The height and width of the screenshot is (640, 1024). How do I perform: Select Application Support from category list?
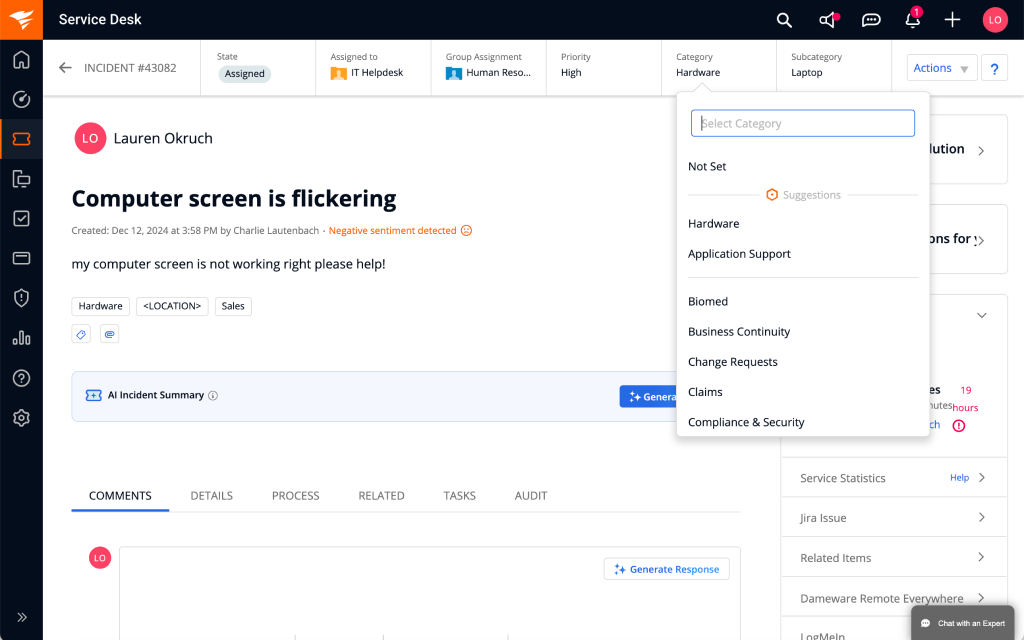[x=739, y=254]
